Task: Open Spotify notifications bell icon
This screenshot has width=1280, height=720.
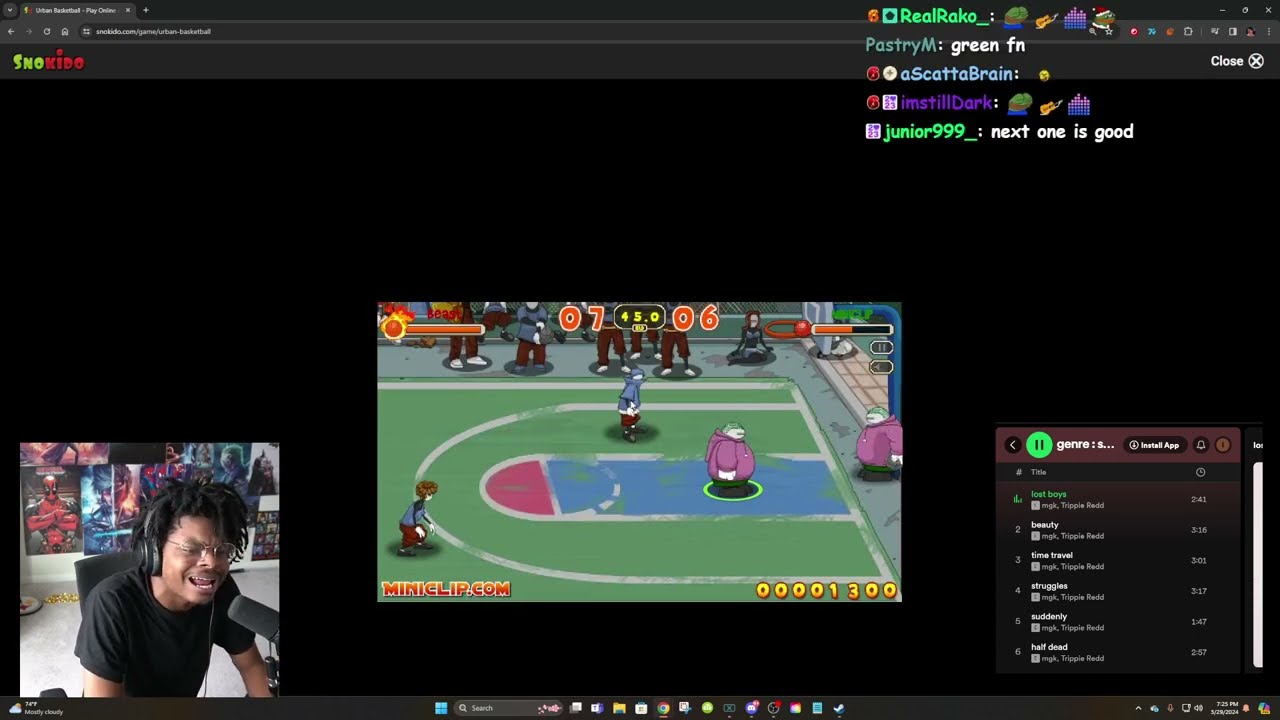Action: tap(1201, 445)
